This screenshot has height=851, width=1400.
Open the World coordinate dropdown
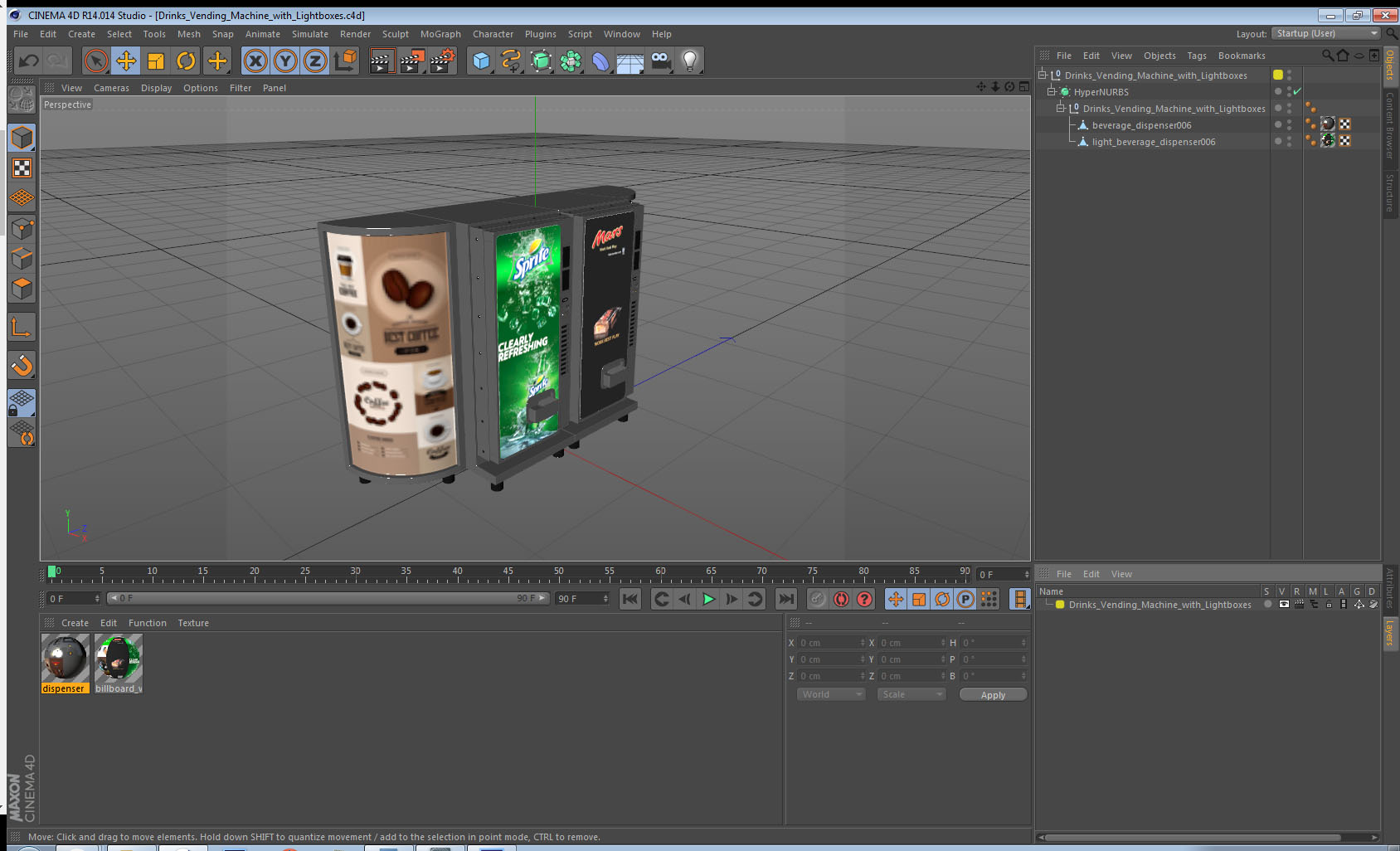(x=831, y=694)
